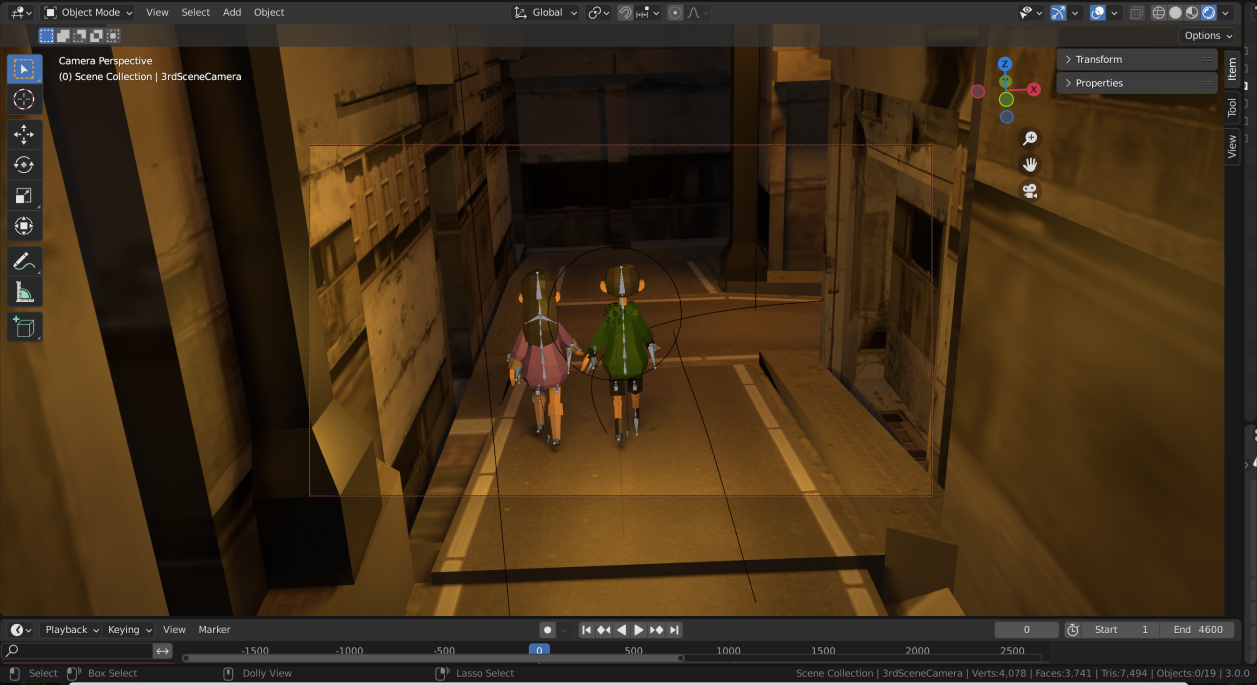Open the Select menu
1257x685 pixels.
point(196,13)
